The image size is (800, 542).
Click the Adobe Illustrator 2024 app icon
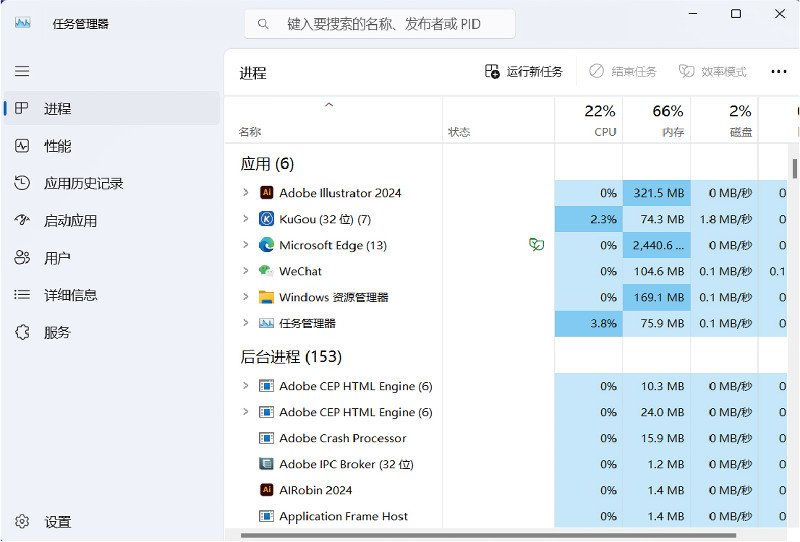coord(266,193)
